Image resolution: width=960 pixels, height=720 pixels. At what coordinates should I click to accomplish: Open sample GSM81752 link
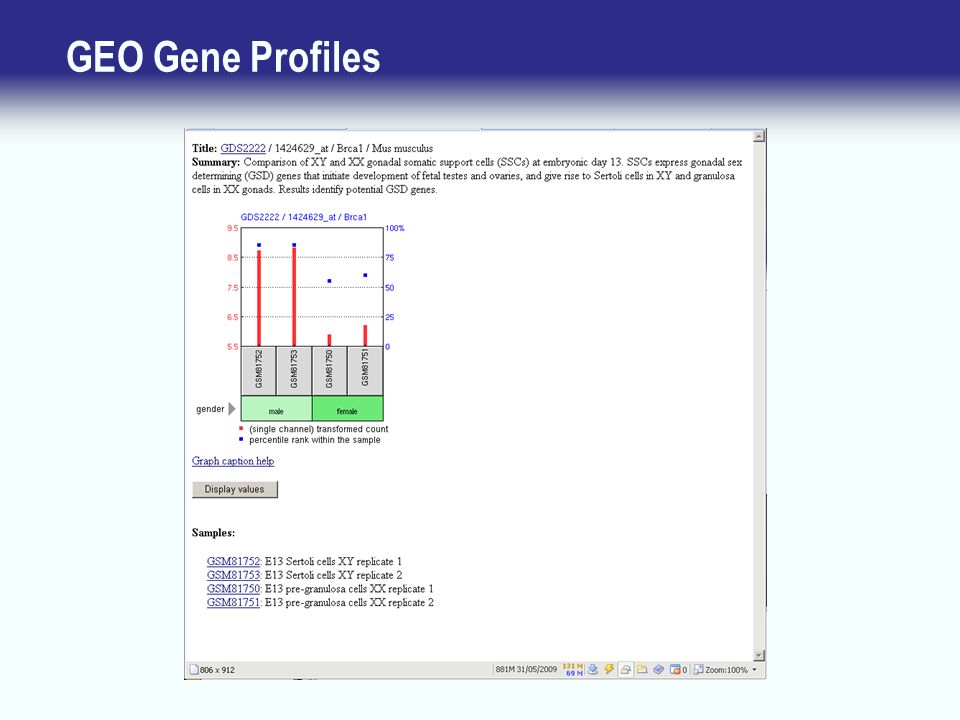(x=233, y=561)
